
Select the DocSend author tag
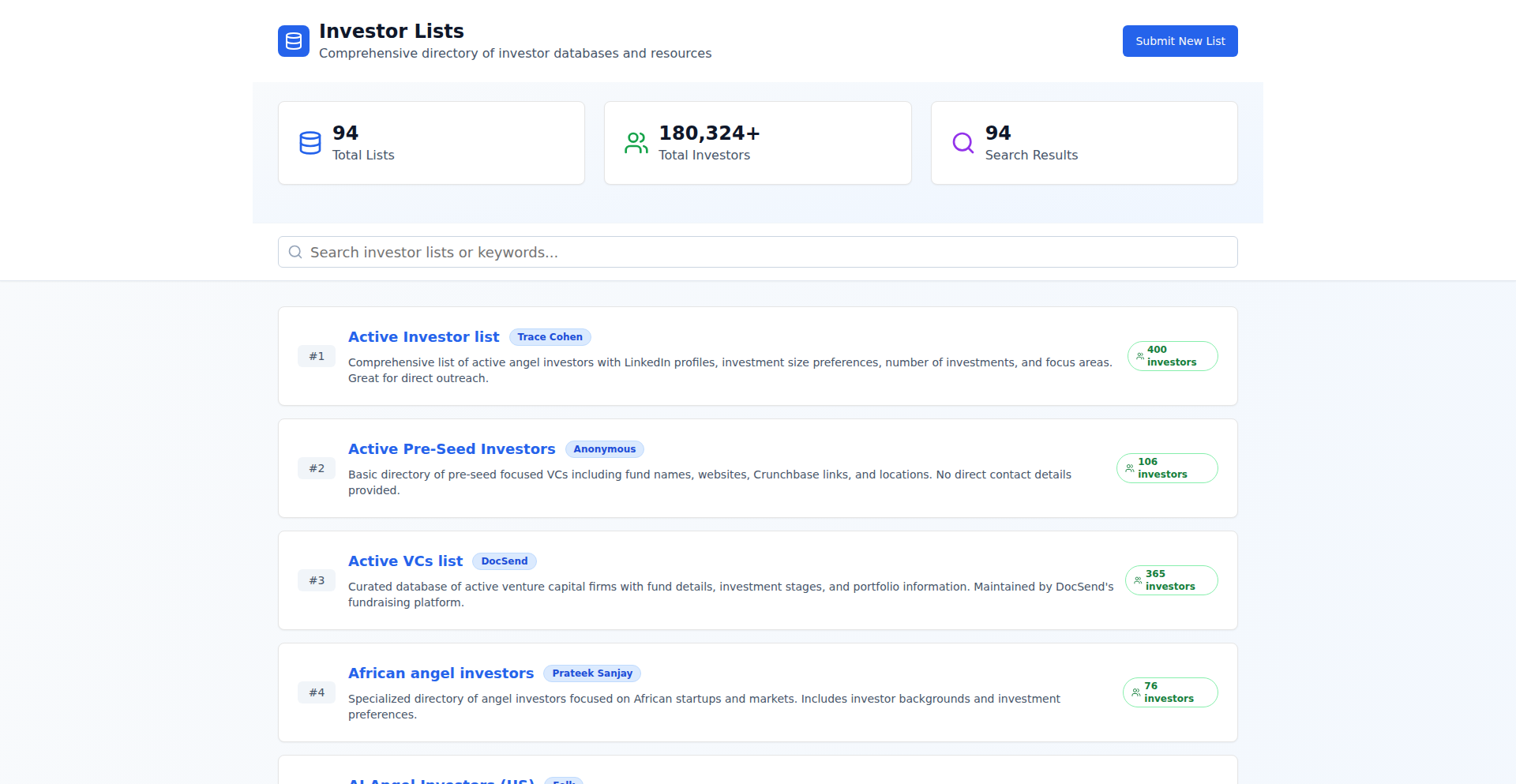[504, 561]
